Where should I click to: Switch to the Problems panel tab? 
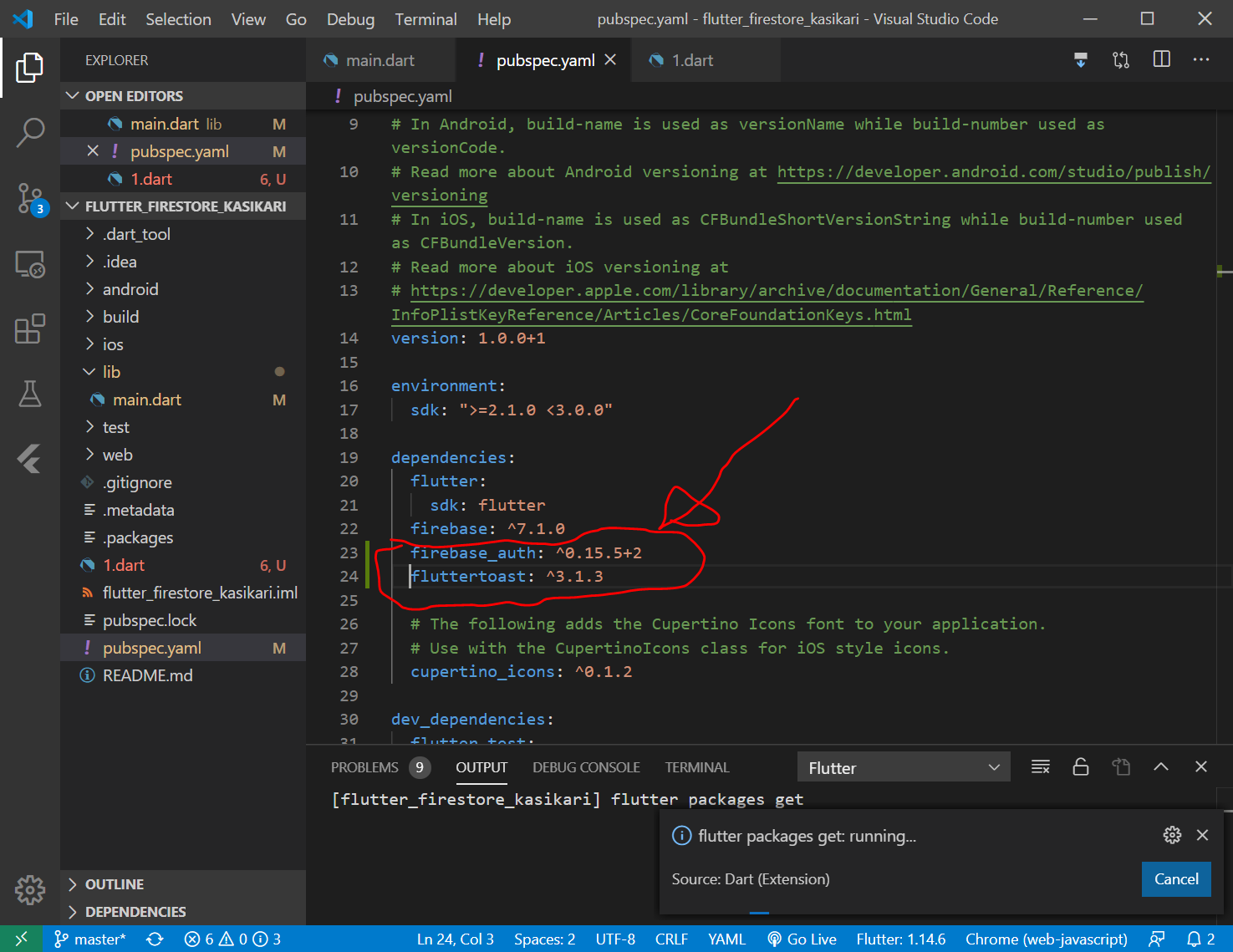coord(380,767)
